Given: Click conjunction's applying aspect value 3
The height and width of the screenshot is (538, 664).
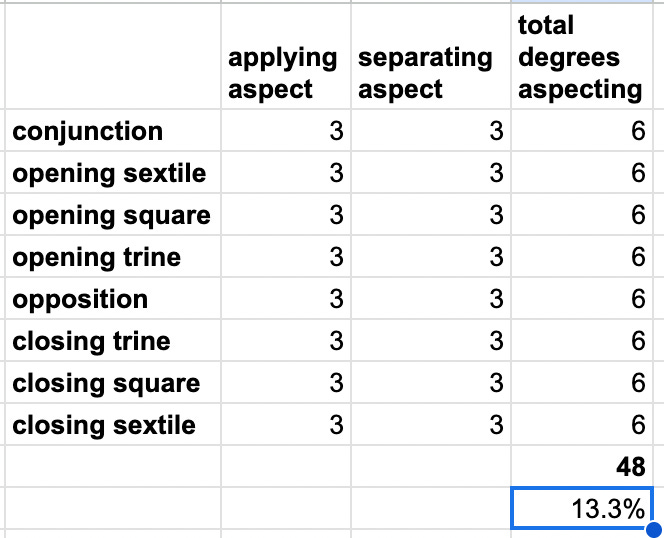Looking at the screenshot, I should click(286, 130).
